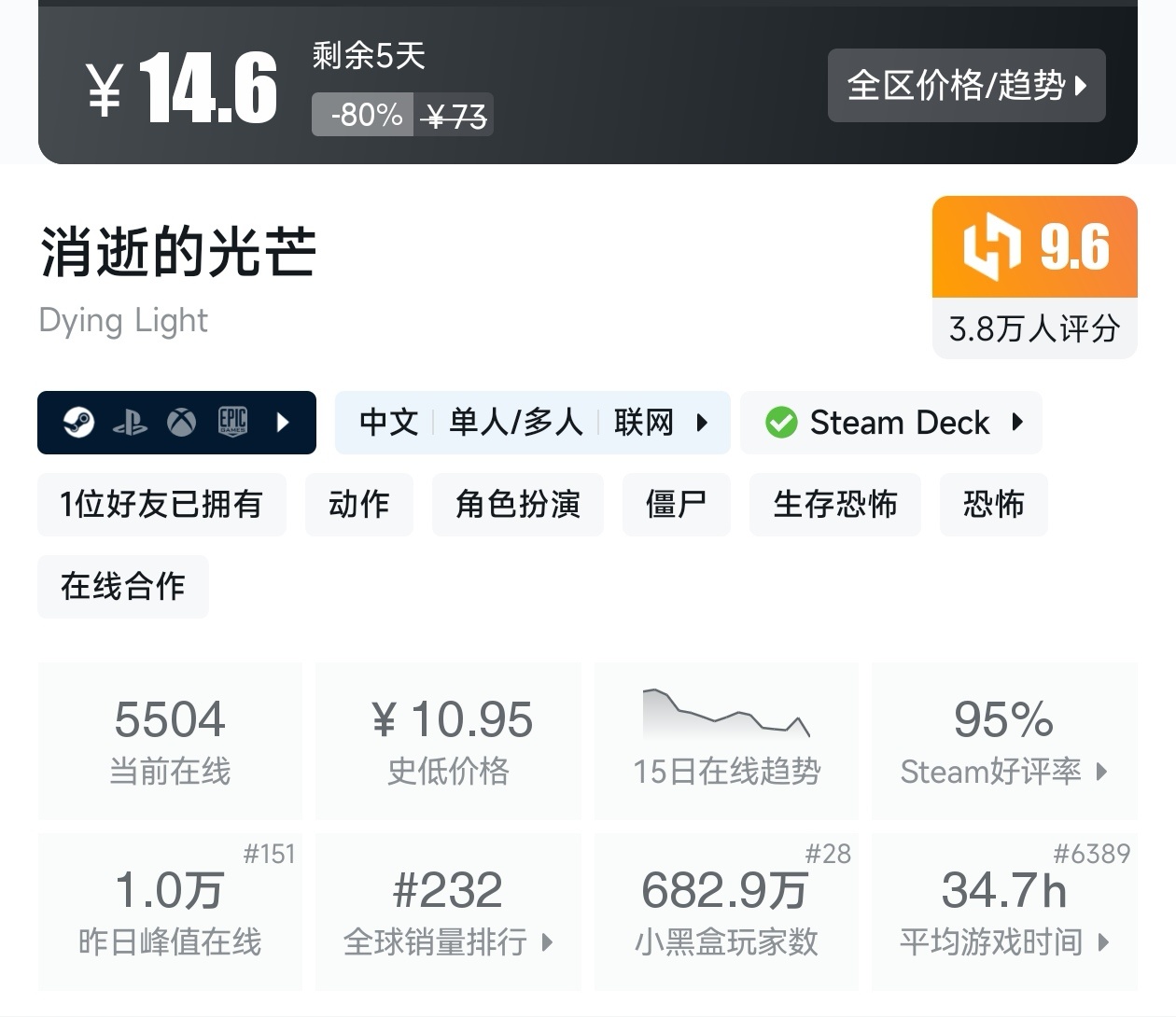Screen dimensions: 1176x1017
Task: Select the 动作 genre tag
Action: pyautogui.click(x=359, y=505)
